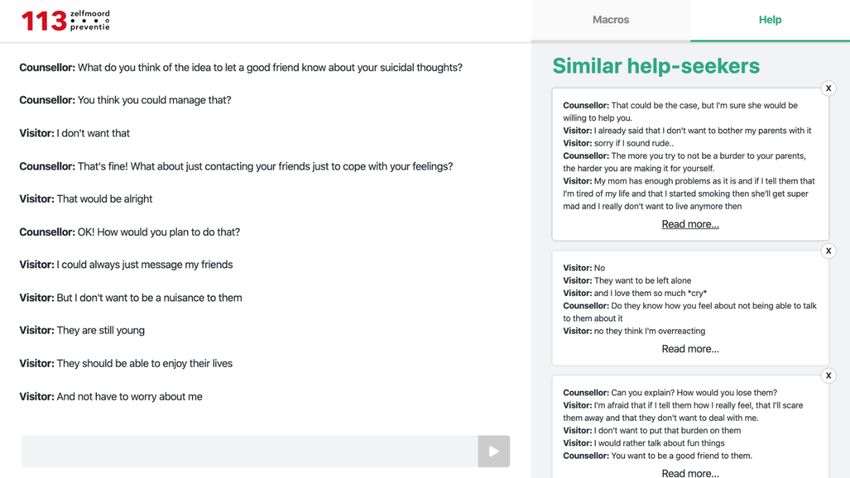Click the last message 'And not have to worry about me'
The height and width of the screenshot is (478, 850).
click(x=111, y=397)
